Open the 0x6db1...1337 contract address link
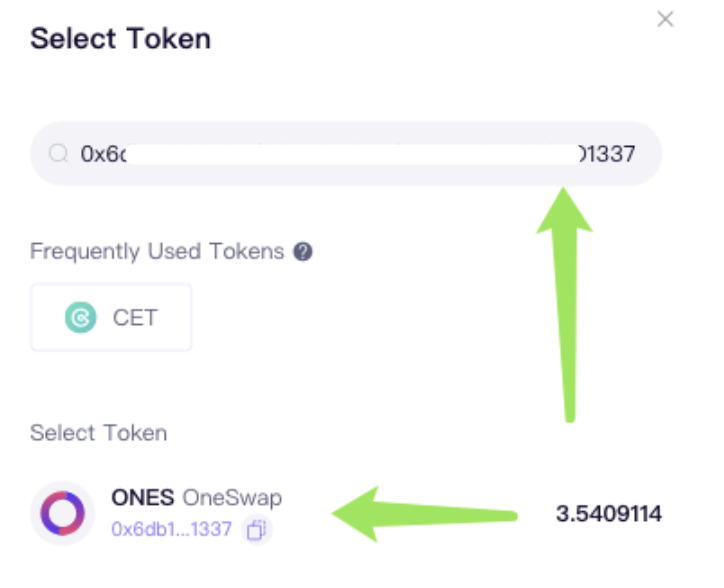 coord(171,529)
